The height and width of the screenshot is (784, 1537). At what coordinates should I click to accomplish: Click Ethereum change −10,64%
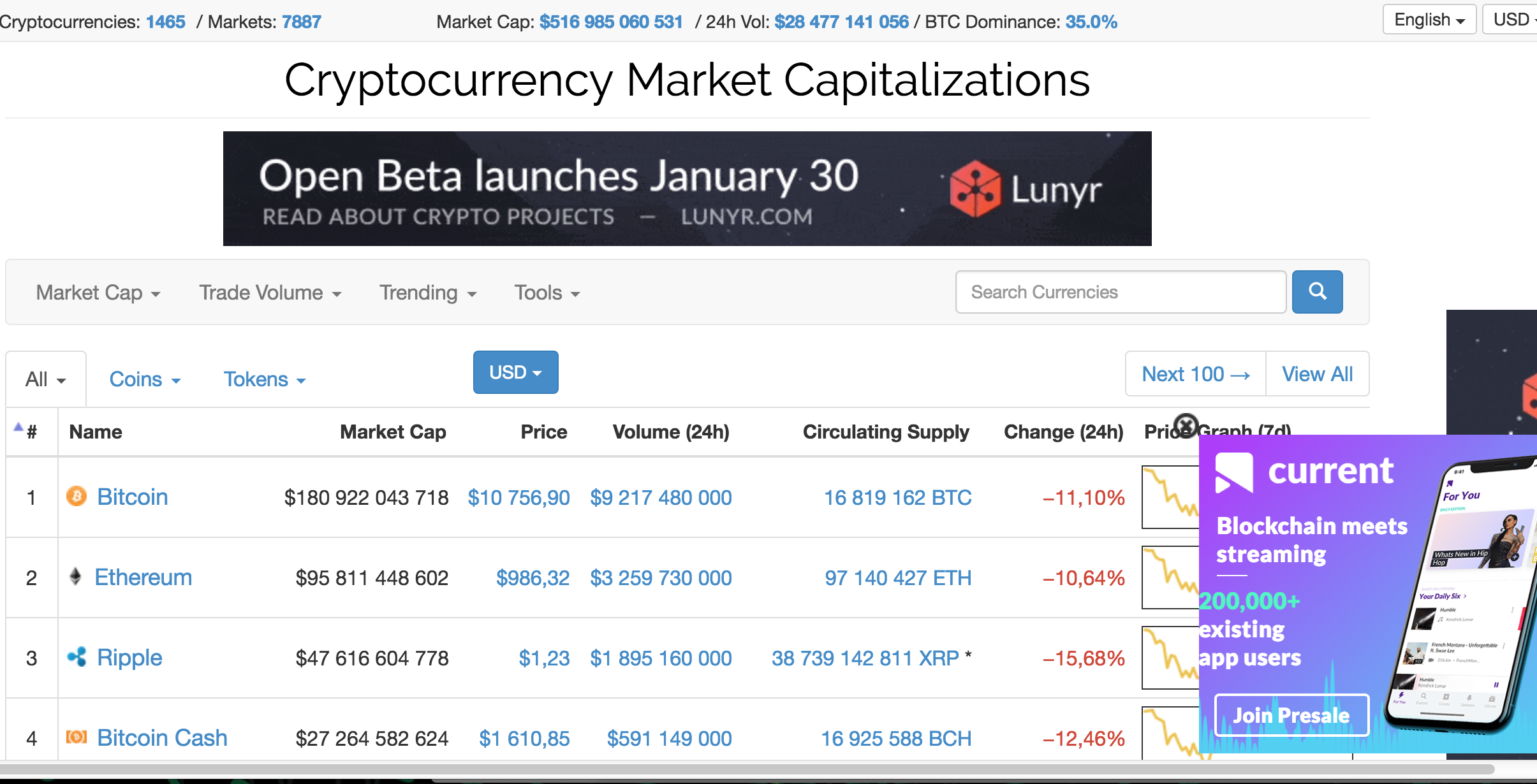point(1084,577)
